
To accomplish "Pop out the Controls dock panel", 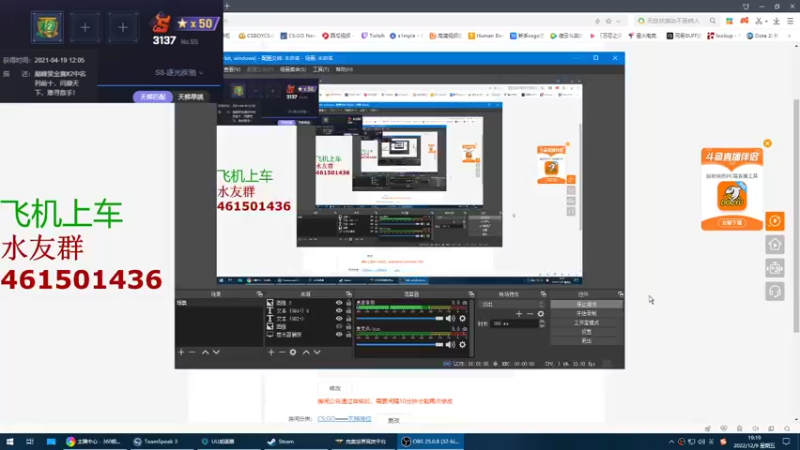I will tap(620, 294).
